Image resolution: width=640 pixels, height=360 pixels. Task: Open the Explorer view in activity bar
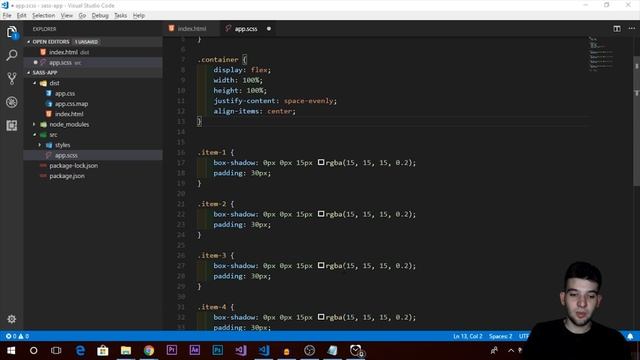point(12,32)
